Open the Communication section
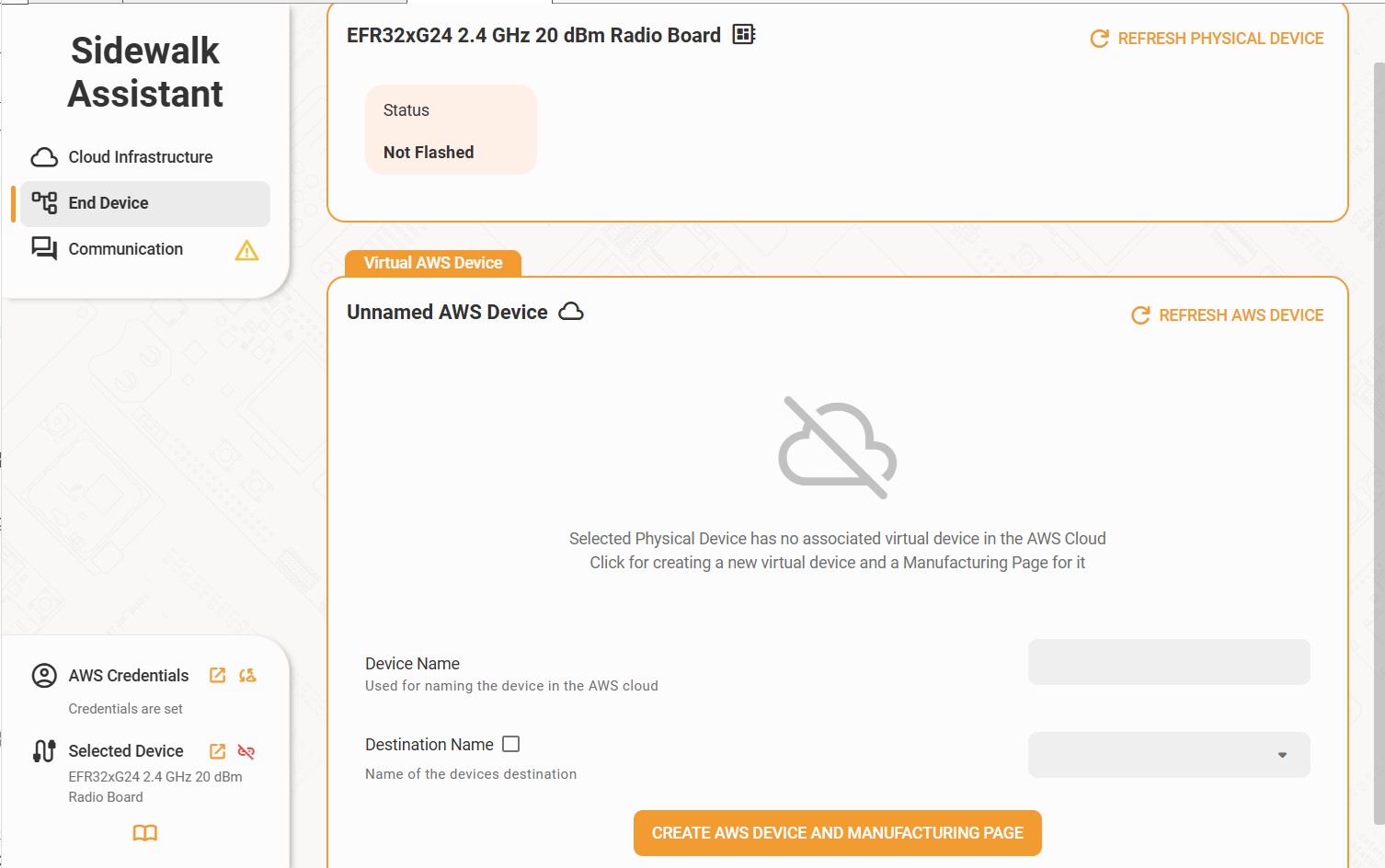This screenshot has width=1385, height=868. tap(125, 249)
